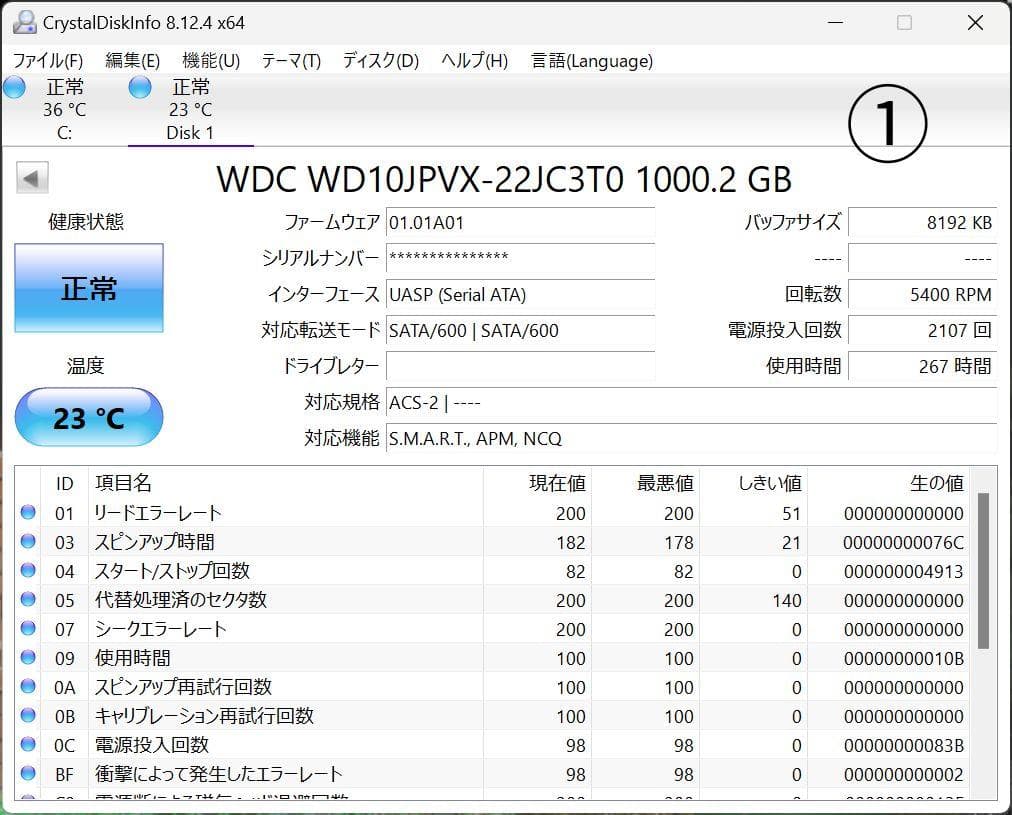This screenshot has width=1012, height=815.
Task: Click status dot of row 04 スタート/ストップ回数
Action: tap(28, 570)
